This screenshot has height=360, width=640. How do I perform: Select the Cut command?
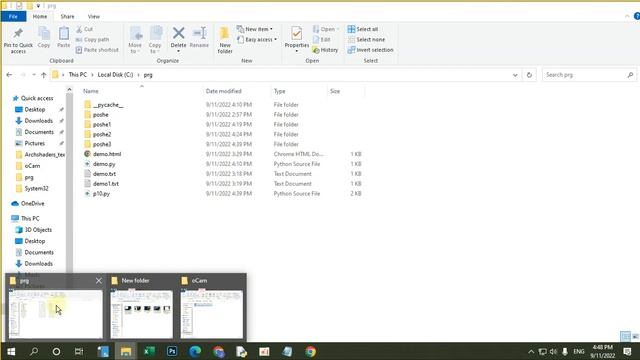(x=84, y=29)
